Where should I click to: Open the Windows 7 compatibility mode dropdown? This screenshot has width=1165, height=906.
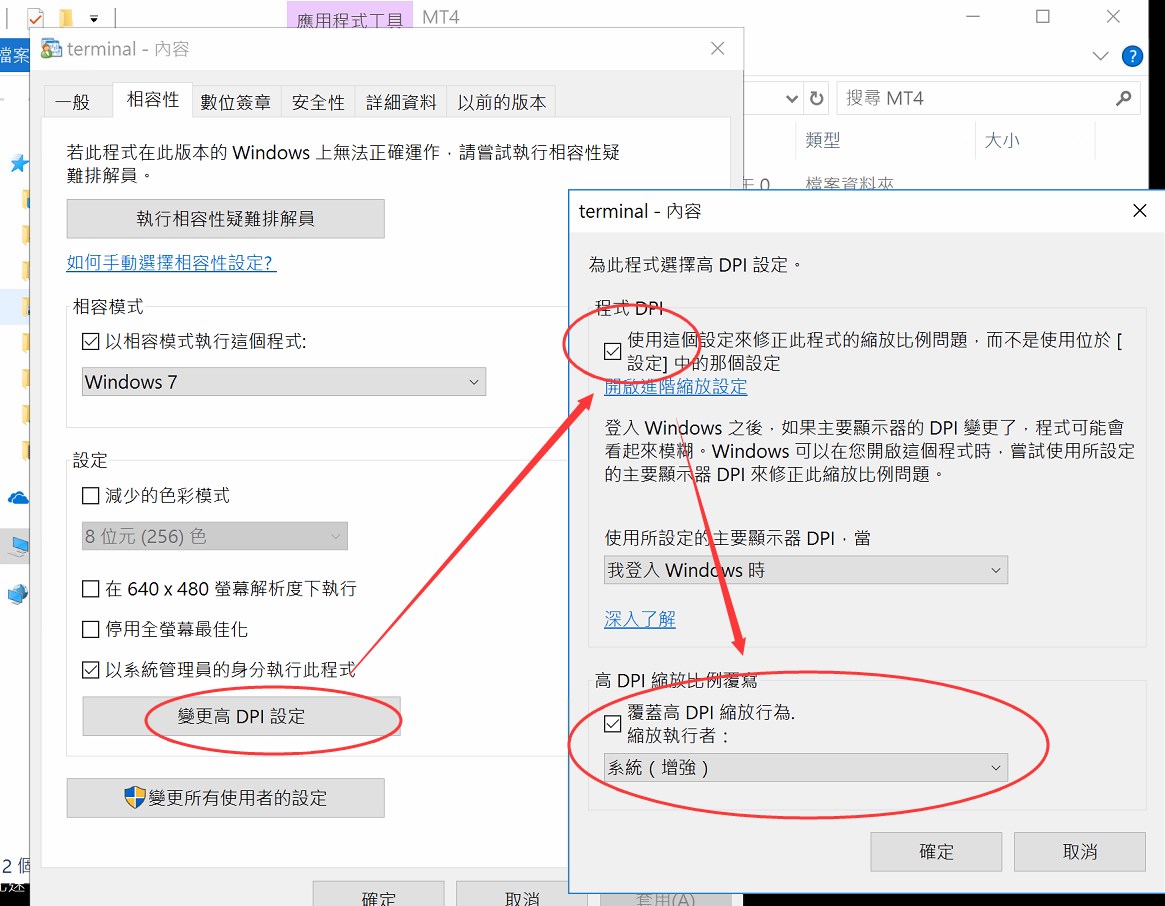tap(283, 382)
